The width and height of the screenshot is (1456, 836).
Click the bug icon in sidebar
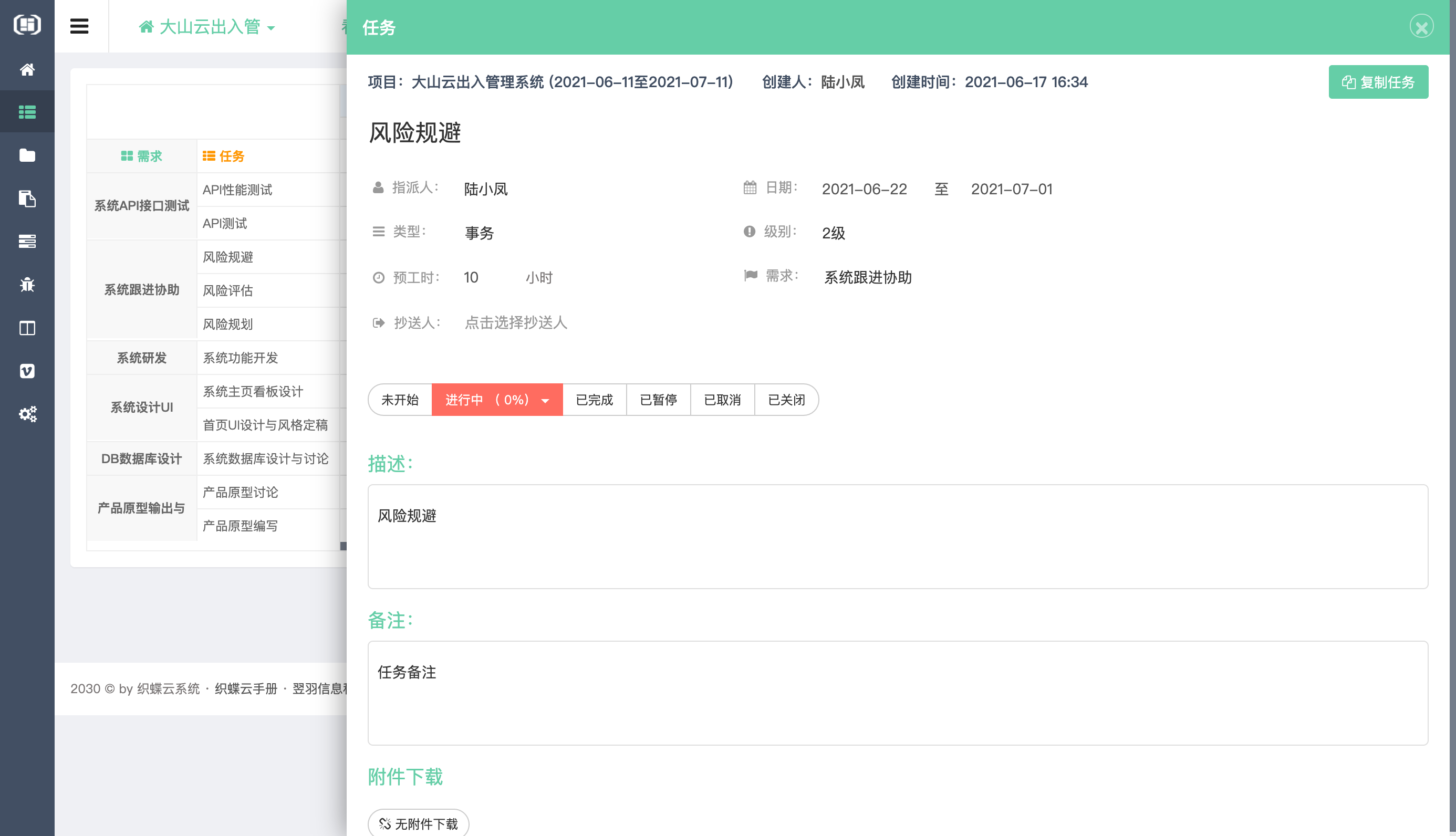(27, 284)
